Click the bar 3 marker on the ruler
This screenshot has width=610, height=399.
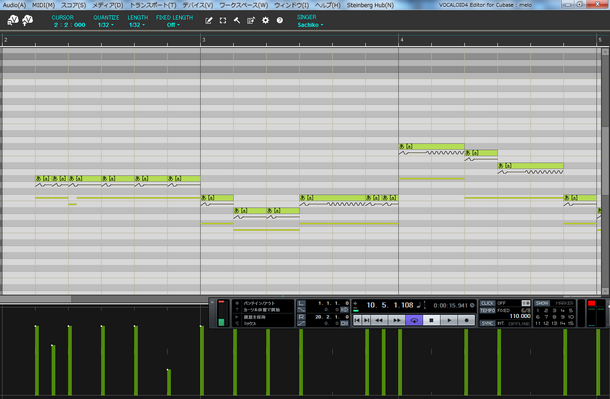[203, 40]
